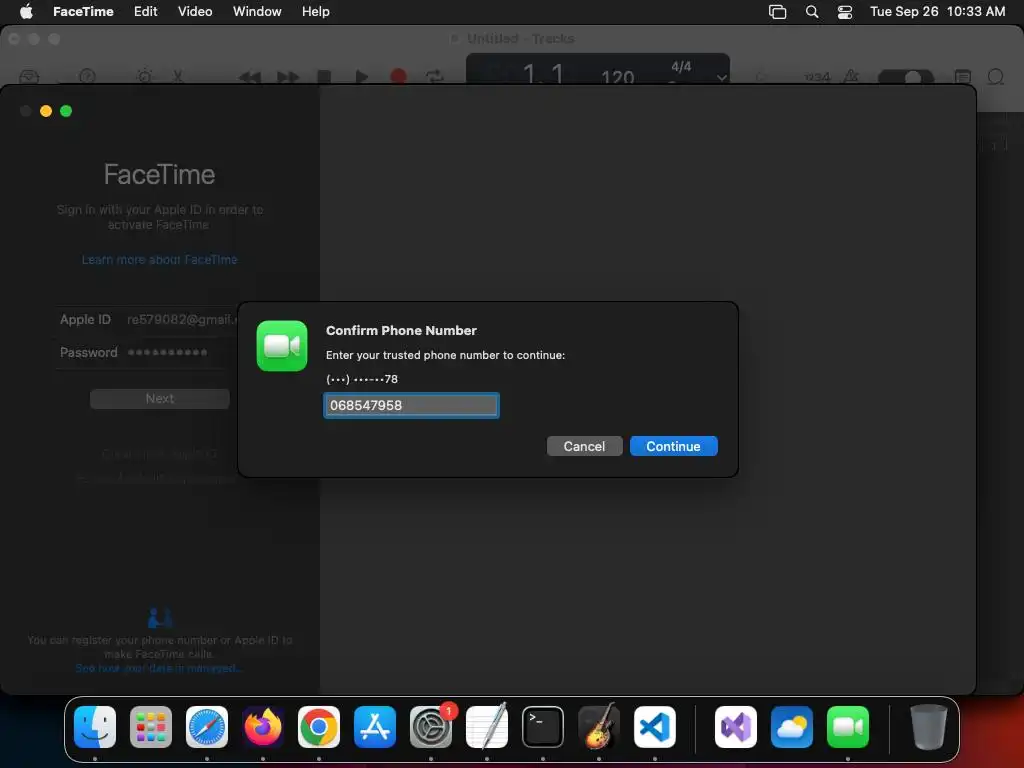Open the Learn more about FaceTime link
The height and width of the screenshot is (768, 1024).
[159, 259]
